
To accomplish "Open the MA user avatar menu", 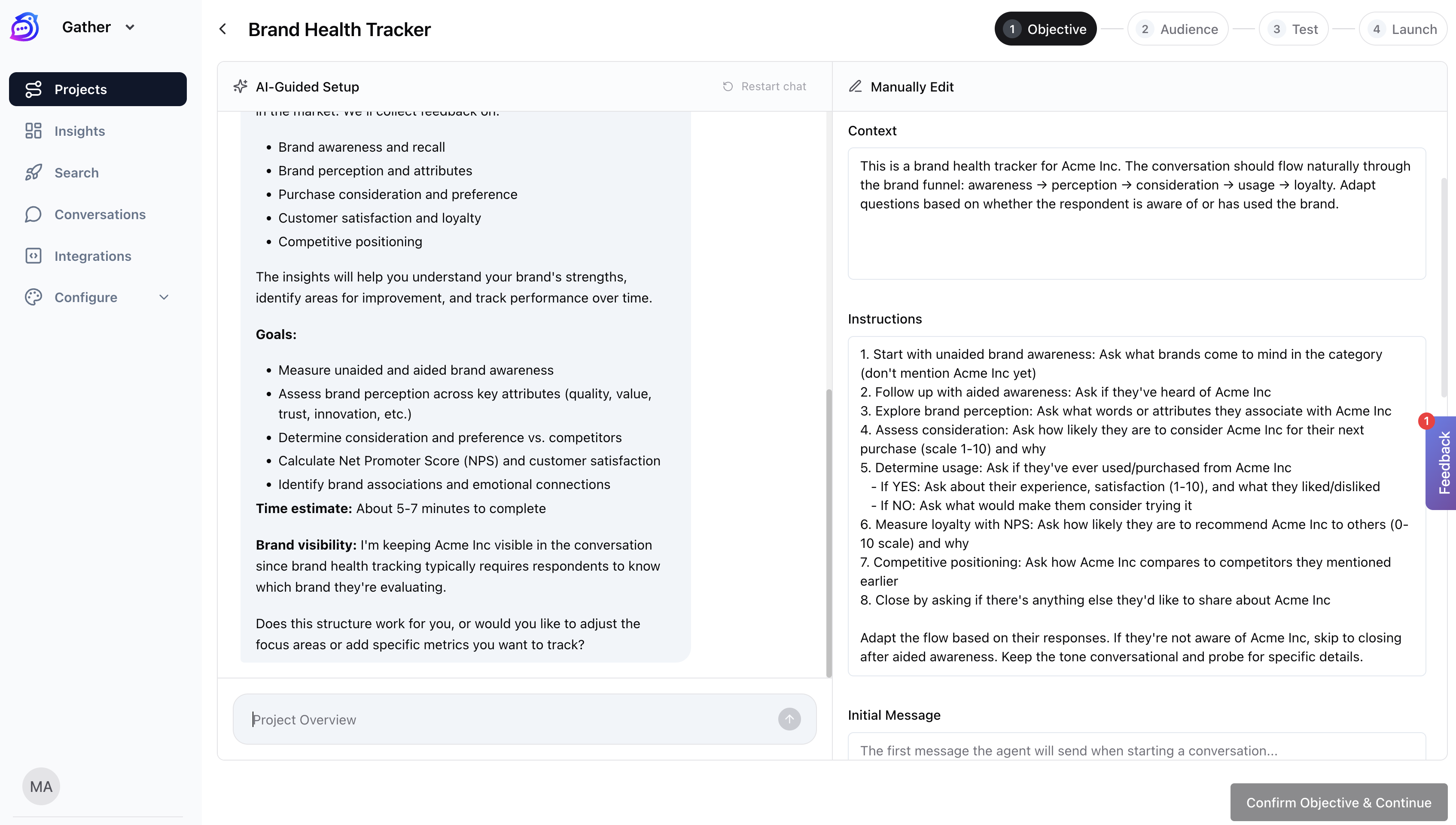I will pyautogui.click(x=41, y=786).
